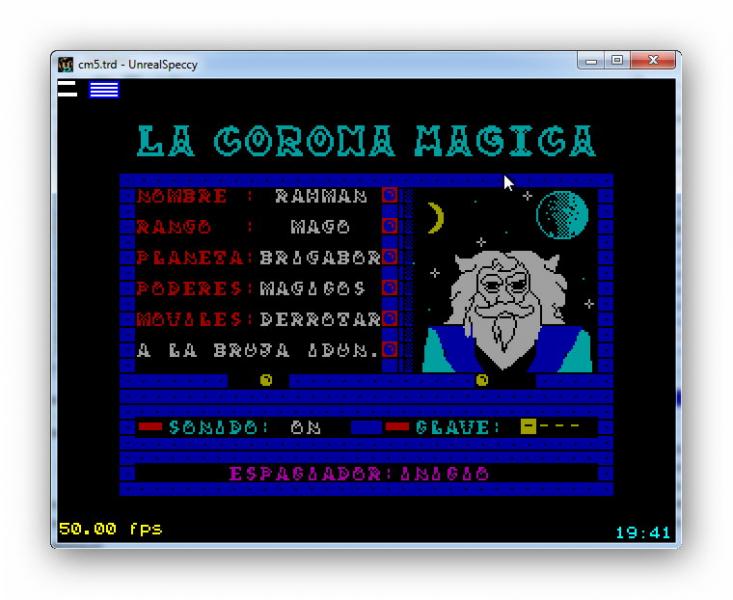Click the blue striped disk indicator icon
733x600 pixels.
pyautogui.click(x=103, y=90)
